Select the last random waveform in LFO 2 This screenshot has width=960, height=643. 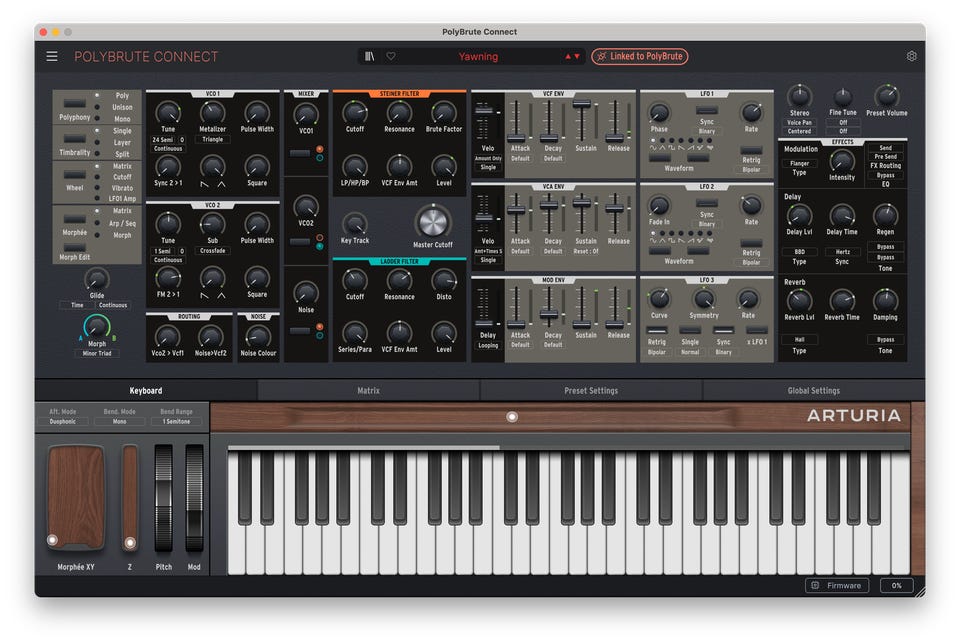click(x=709, y=241)
